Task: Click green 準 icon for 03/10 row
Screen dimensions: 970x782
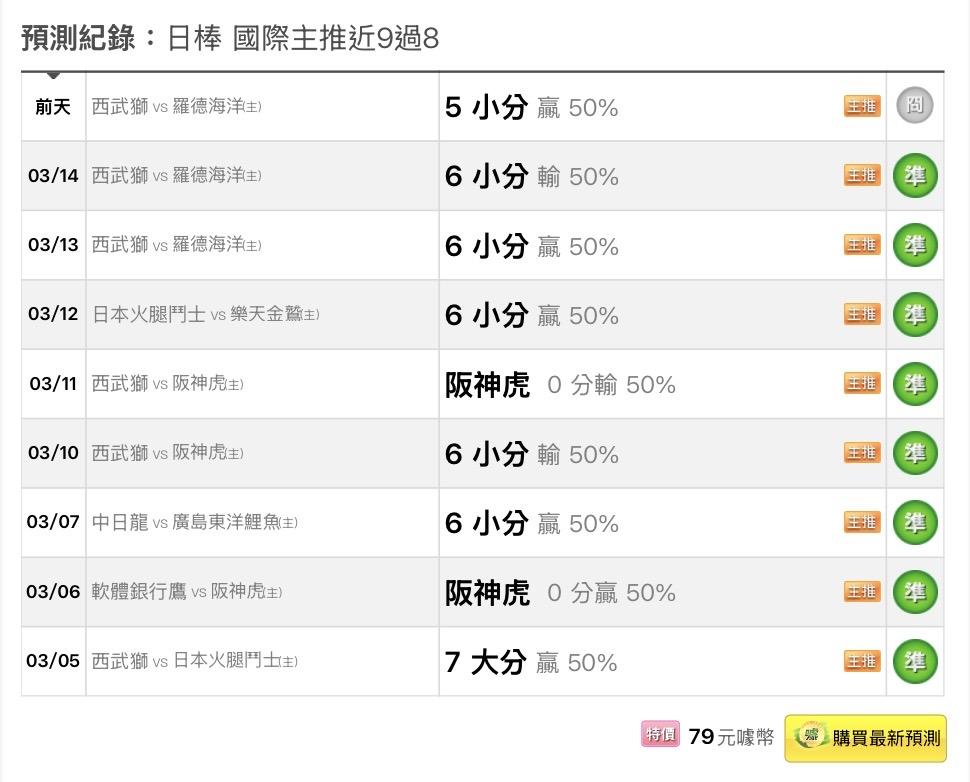Action: click(914, 453)
